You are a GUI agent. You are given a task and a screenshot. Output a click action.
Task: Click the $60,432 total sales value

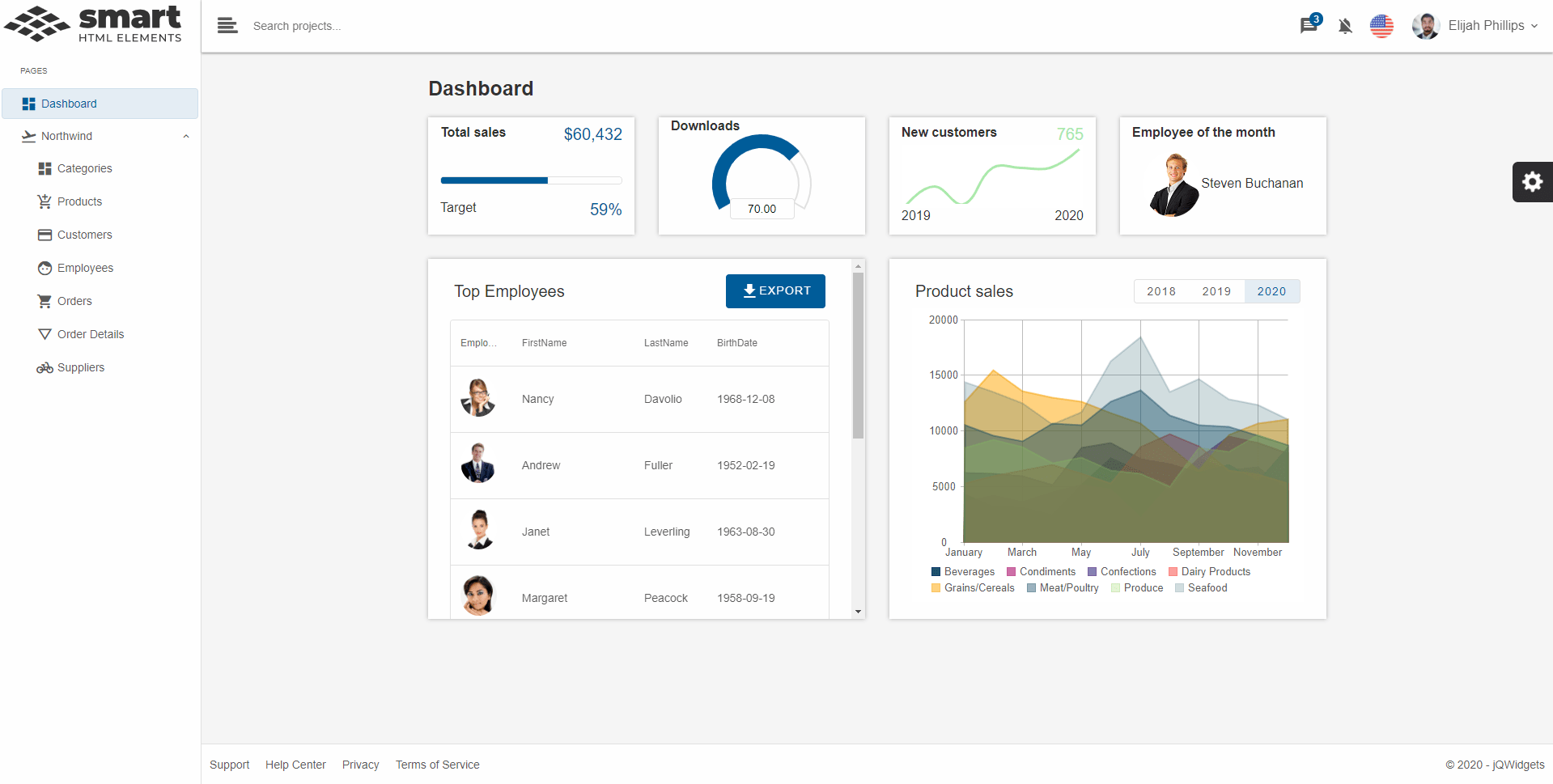point(592,134)
